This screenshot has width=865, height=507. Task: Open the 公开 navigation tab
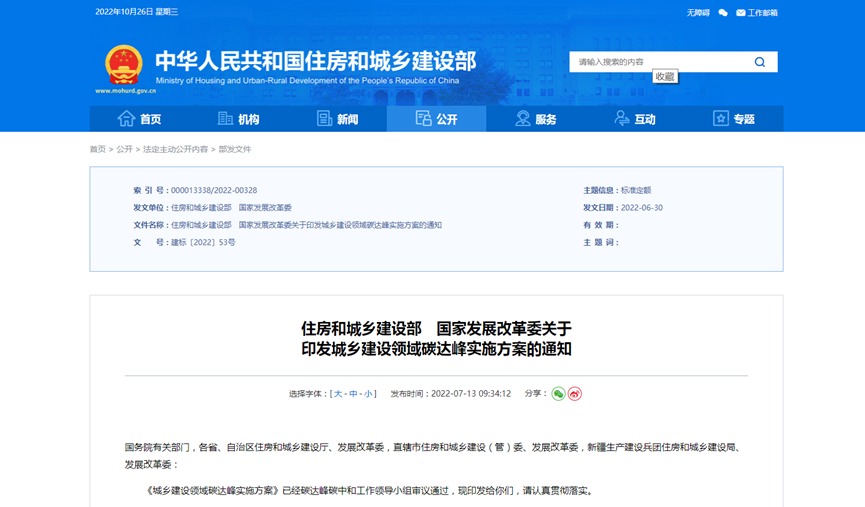(436, 119)
